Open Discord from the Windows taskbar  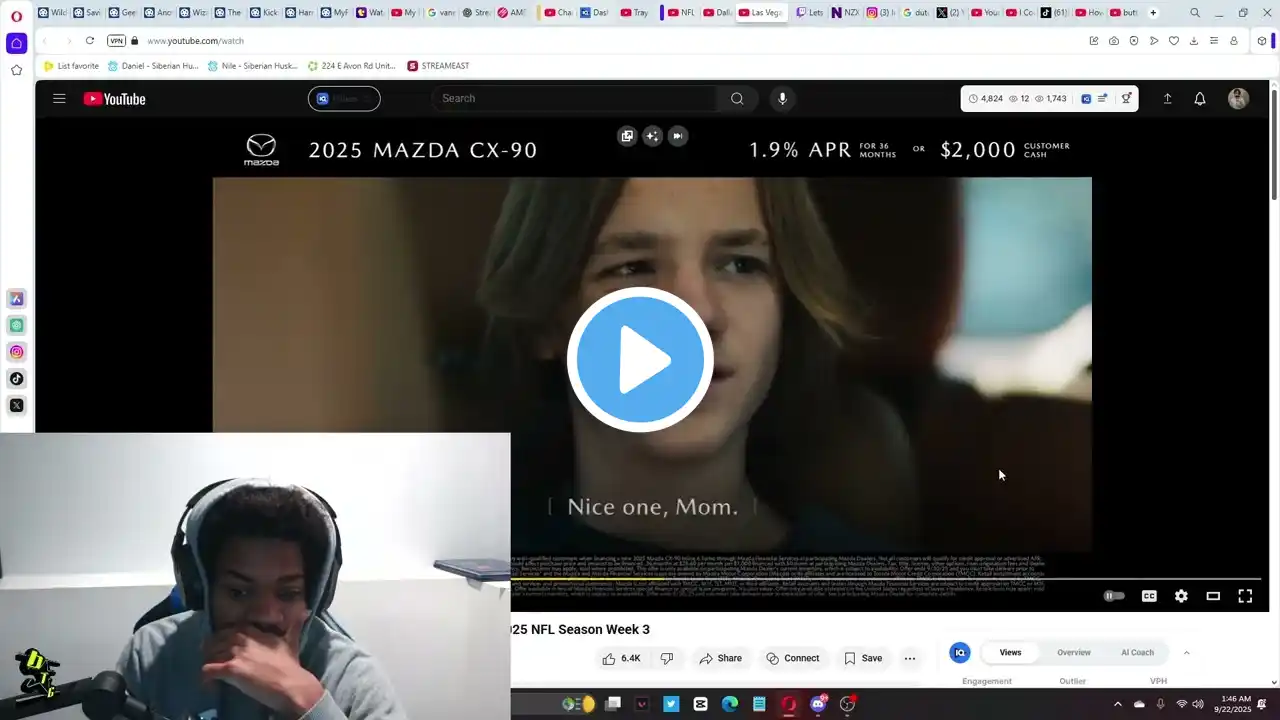(x=818, y=704)
